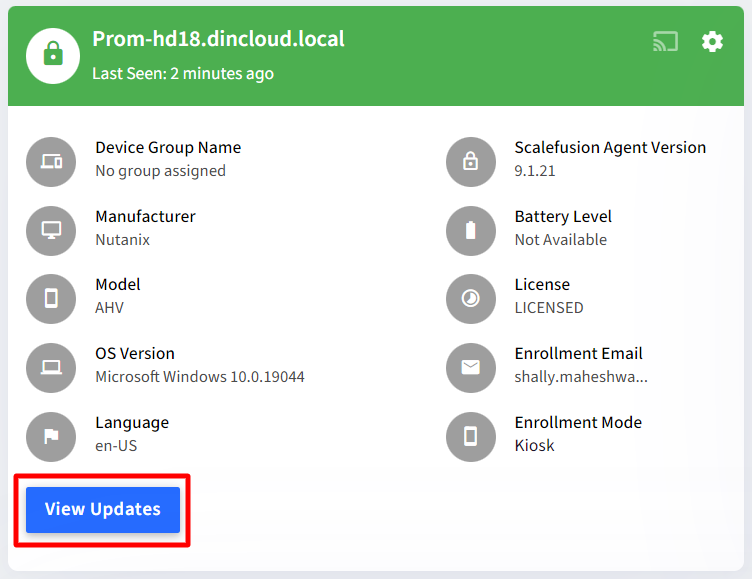752x579 pixels.
Task: Click the Scalefusion Agent Version label
Action: pyautogui.click(x=610, y=148)
